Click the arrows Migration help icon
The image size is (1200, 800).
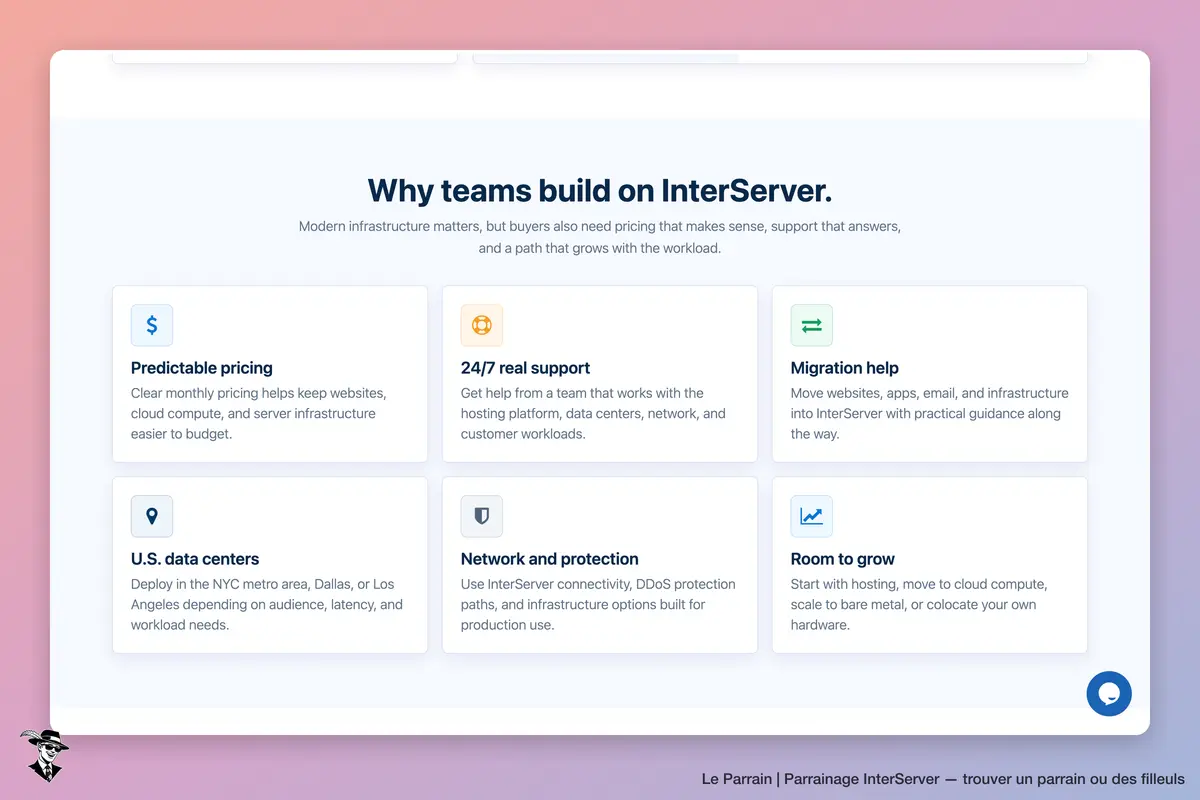coord(812,325)
